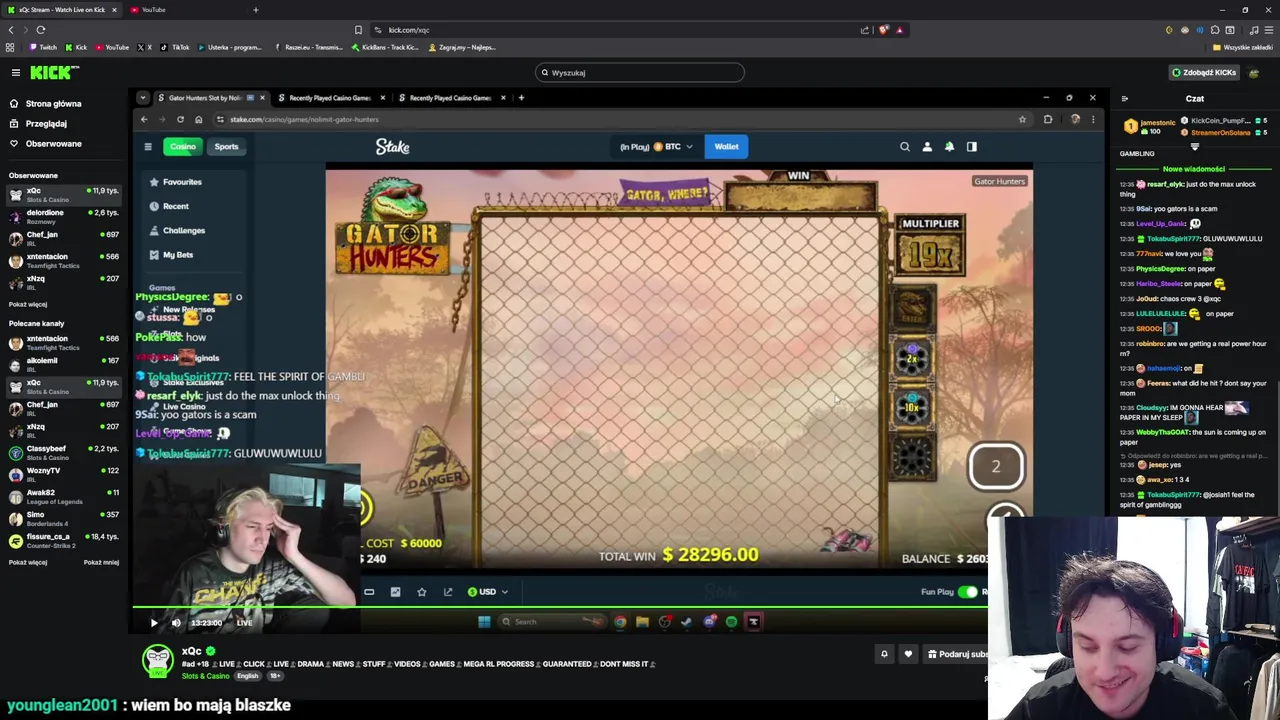Go back in the outer browser
1280x720 pixels.
coord(11,30)
